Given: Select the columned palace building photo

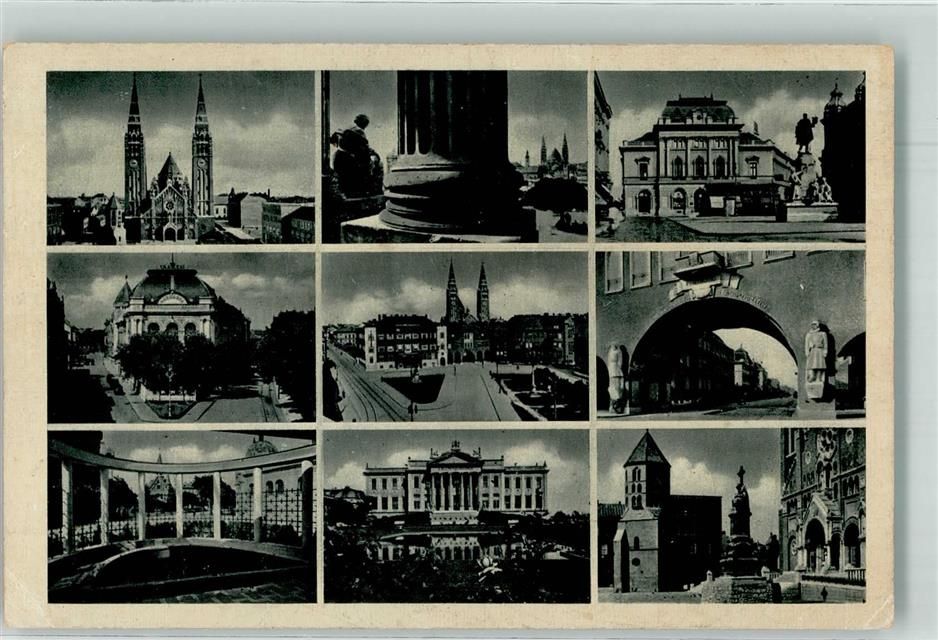Looking at the screenshot, I should click(456, 516).
